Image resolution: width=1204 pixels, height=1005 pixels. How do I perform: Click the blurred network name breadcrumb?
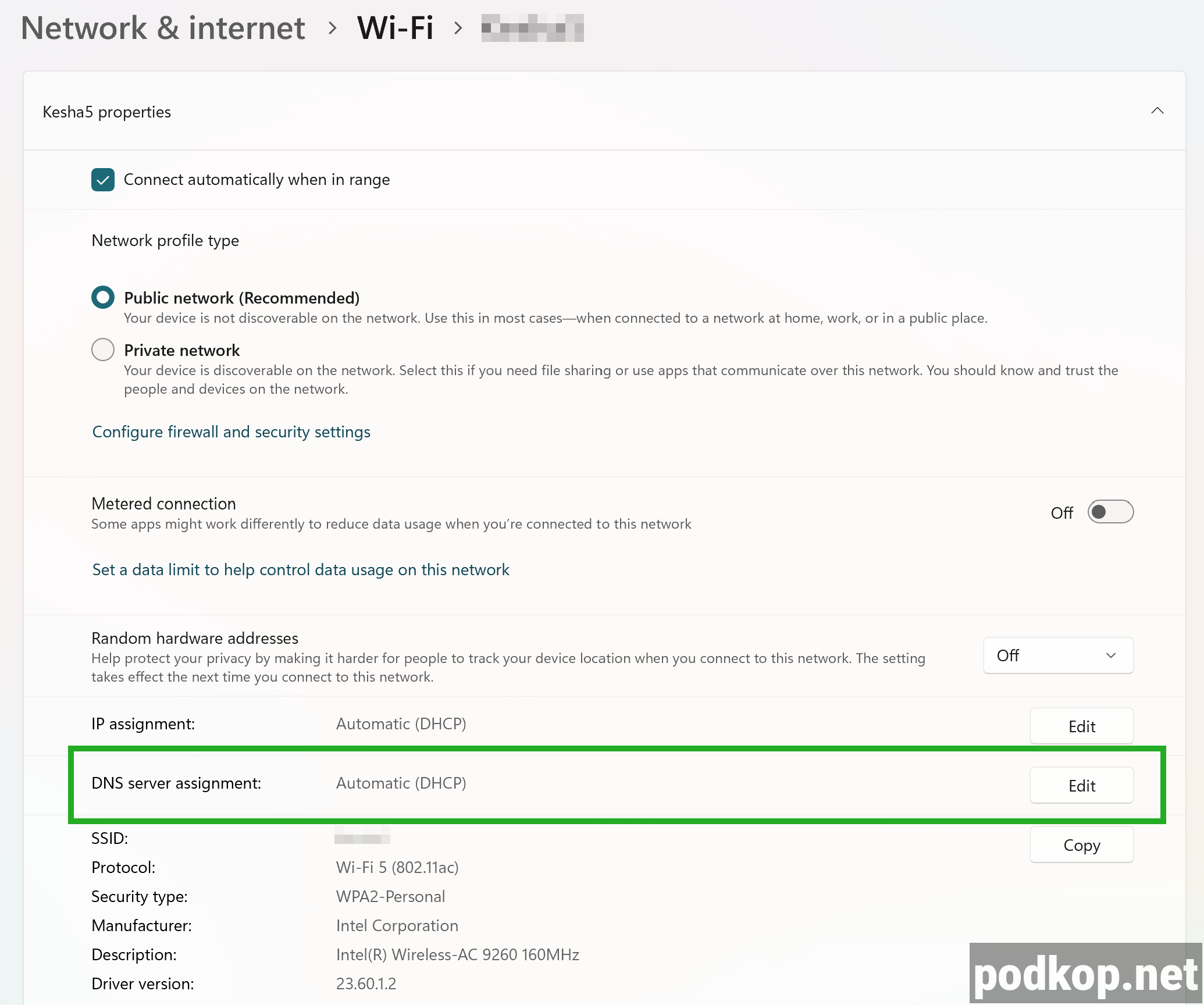[x=532, y=28]
